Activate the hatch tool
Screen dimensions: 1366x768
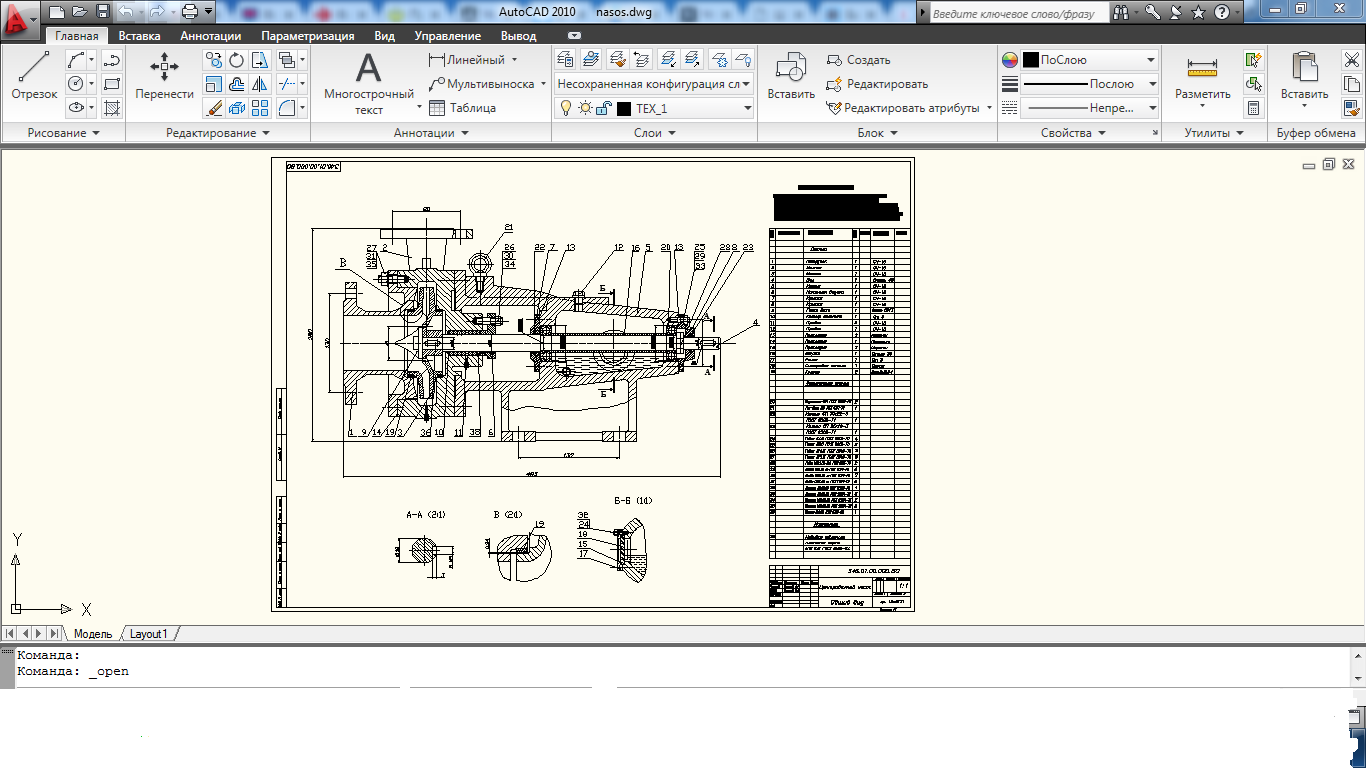coord(112,107)
